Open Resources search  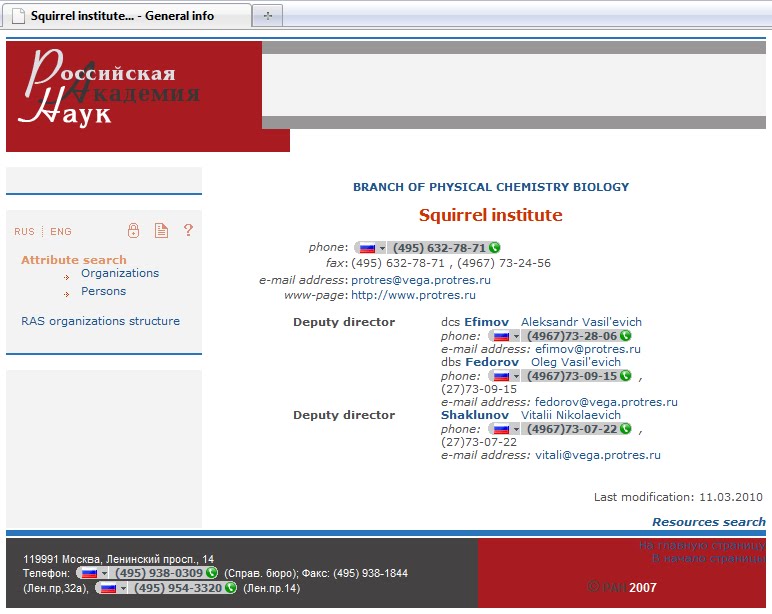(x=709, y=522)
